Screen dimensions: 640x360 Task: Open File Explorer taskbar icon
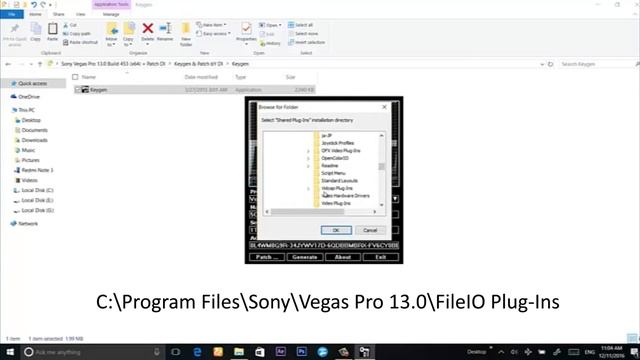[239, 352]
